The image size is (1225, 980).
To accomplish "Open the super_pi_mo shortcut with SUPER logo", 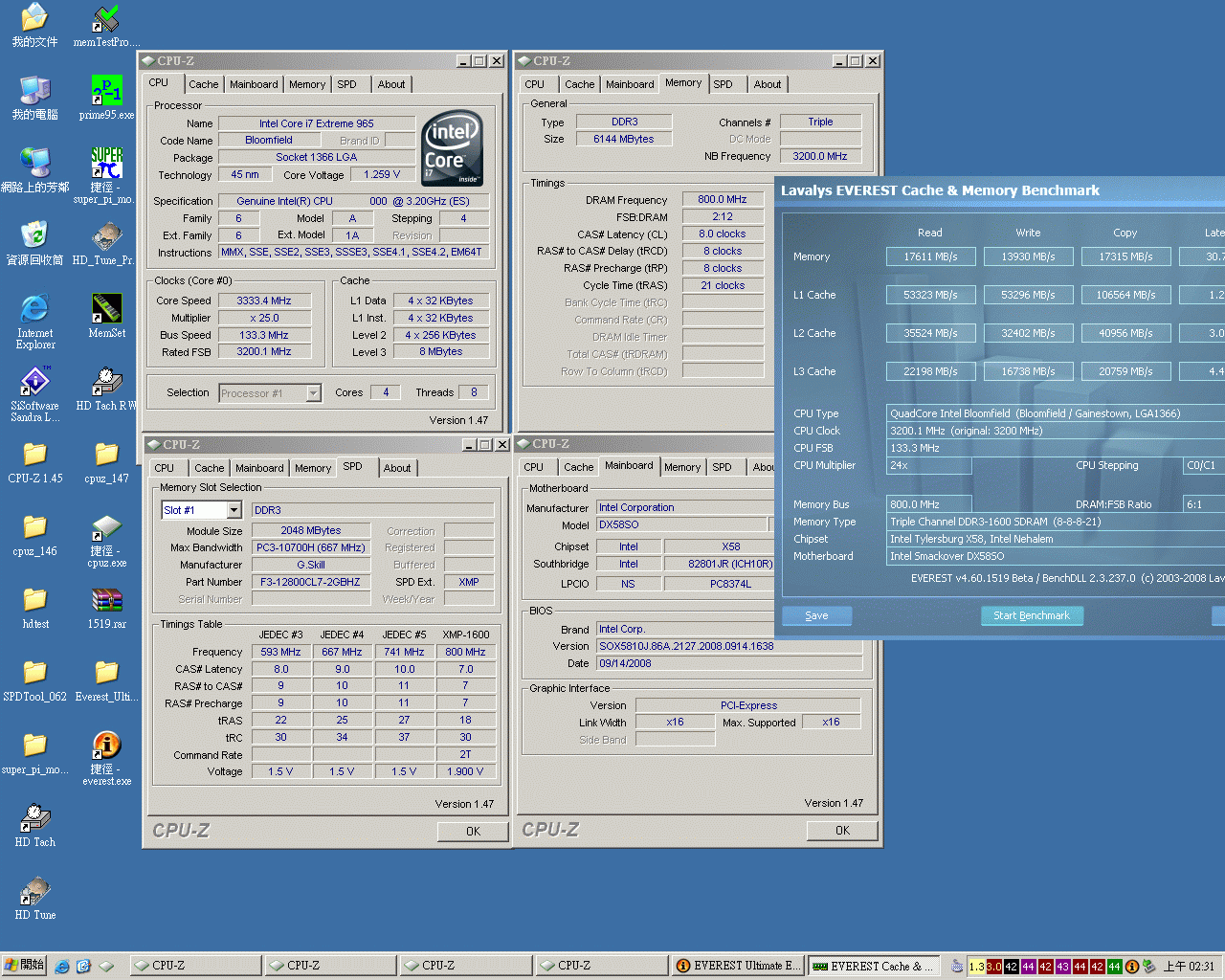I will coord(106,175).
